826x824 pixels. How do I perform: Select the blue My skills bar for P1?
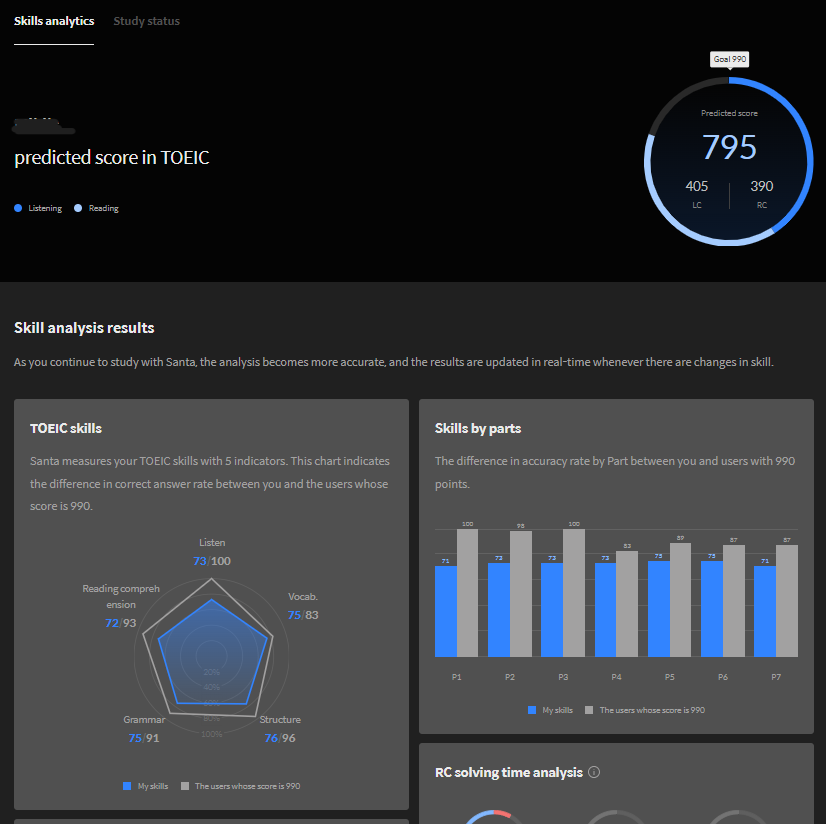[x=446, y=612]
